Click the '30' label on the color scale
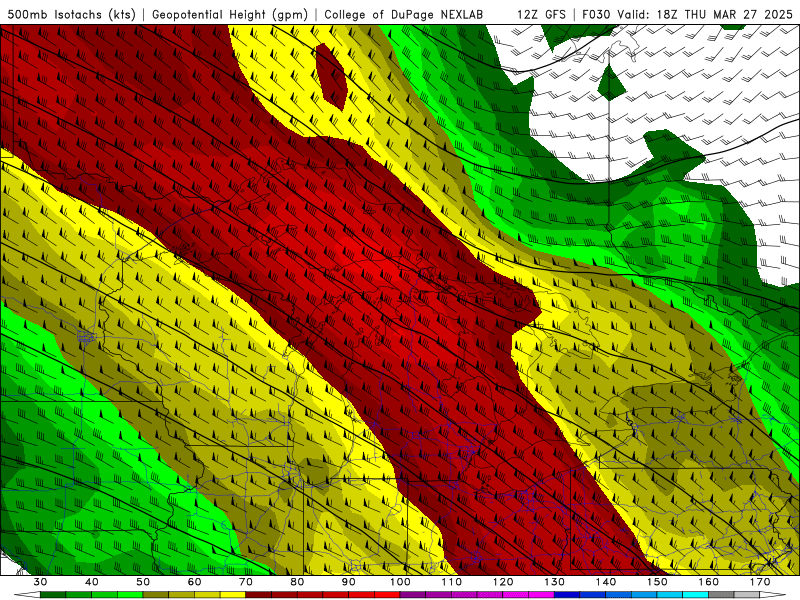This screenshot has height=600, width=800. (x=40, y=582)
